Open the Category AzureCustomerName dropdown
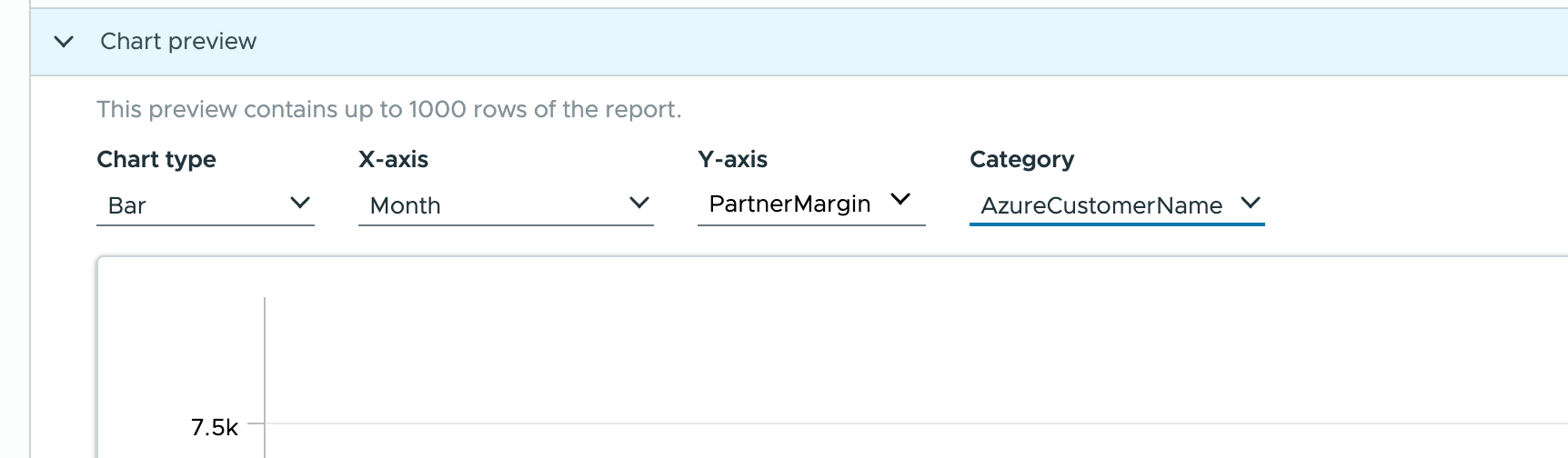This screenshot has height=458, width=1568. 1101,205
